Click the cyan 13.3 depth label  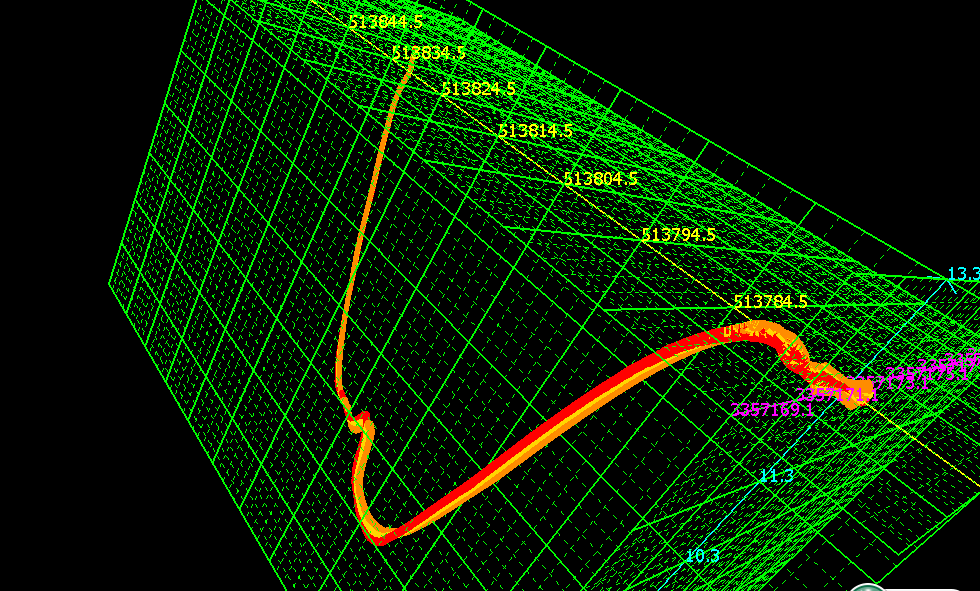[963, 274]
